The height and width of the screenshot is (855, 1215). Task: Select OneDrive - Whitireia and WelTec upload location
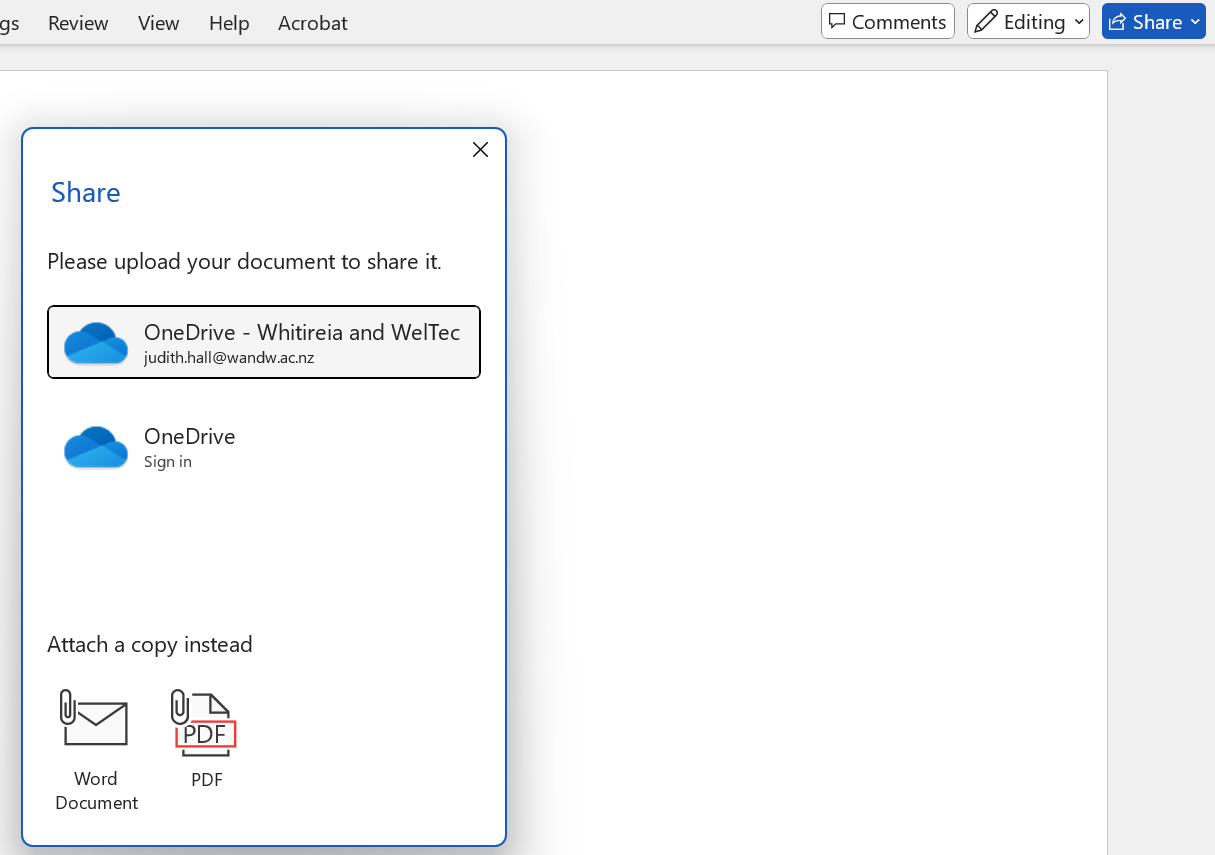(301, 332)
